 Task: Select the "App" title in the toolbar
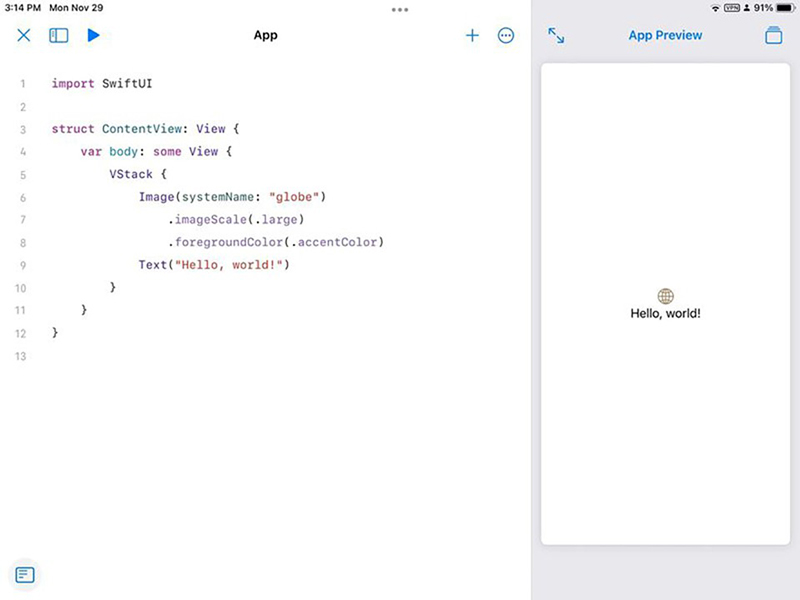click(265, 35)
